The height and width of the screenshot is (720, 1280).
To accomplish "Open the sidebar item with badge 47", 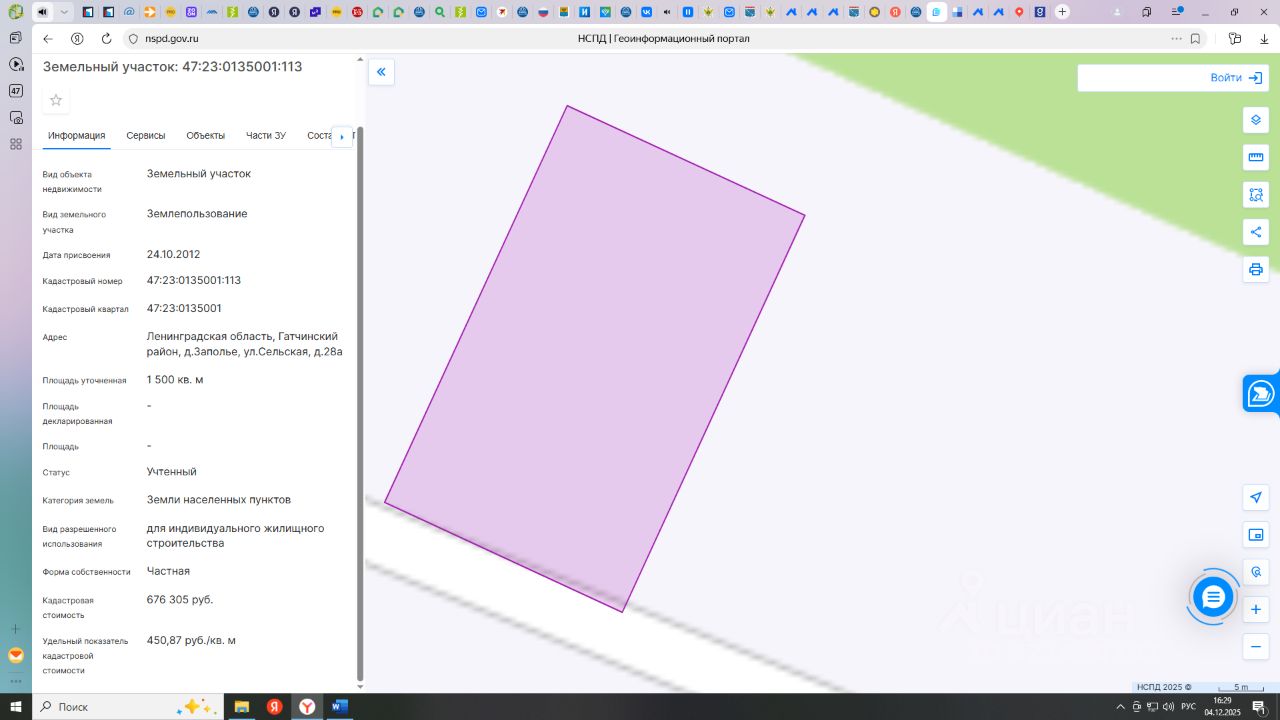I will [x=16, y=91].
